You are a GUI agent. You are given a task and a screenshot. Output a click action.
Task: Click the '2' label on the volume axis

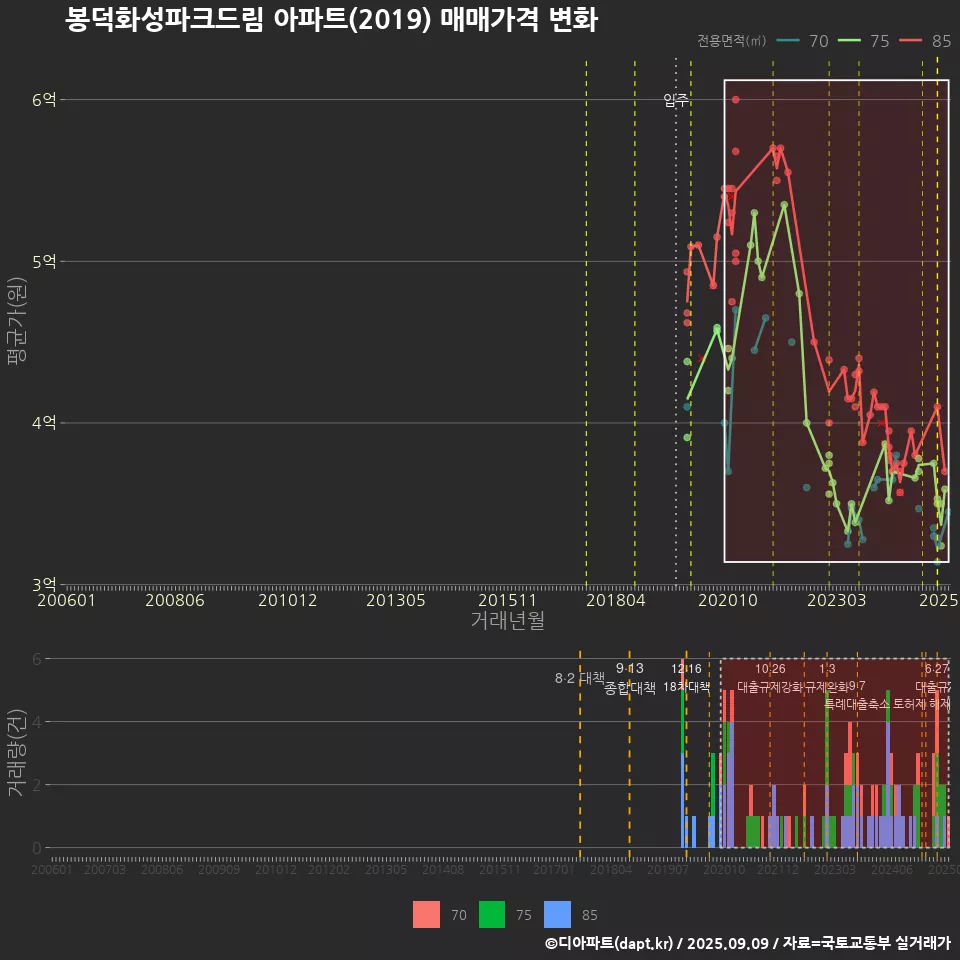37,785
